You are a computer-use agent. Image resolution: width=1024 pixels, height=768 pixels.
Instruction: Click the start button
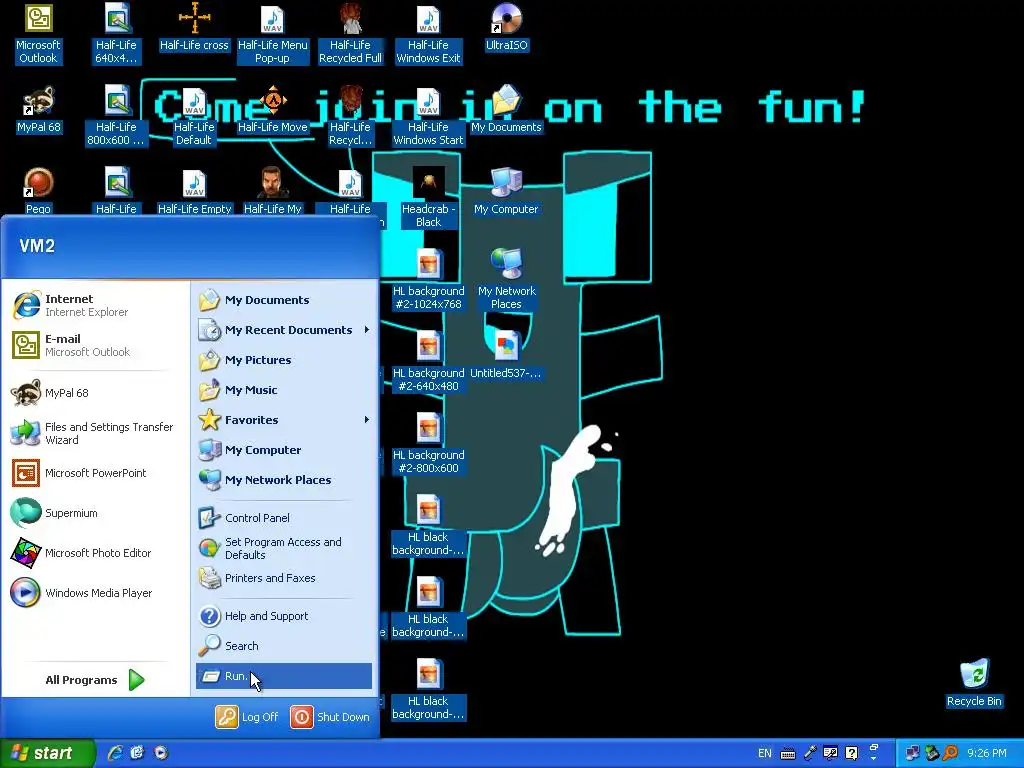[x=47, y=753]
